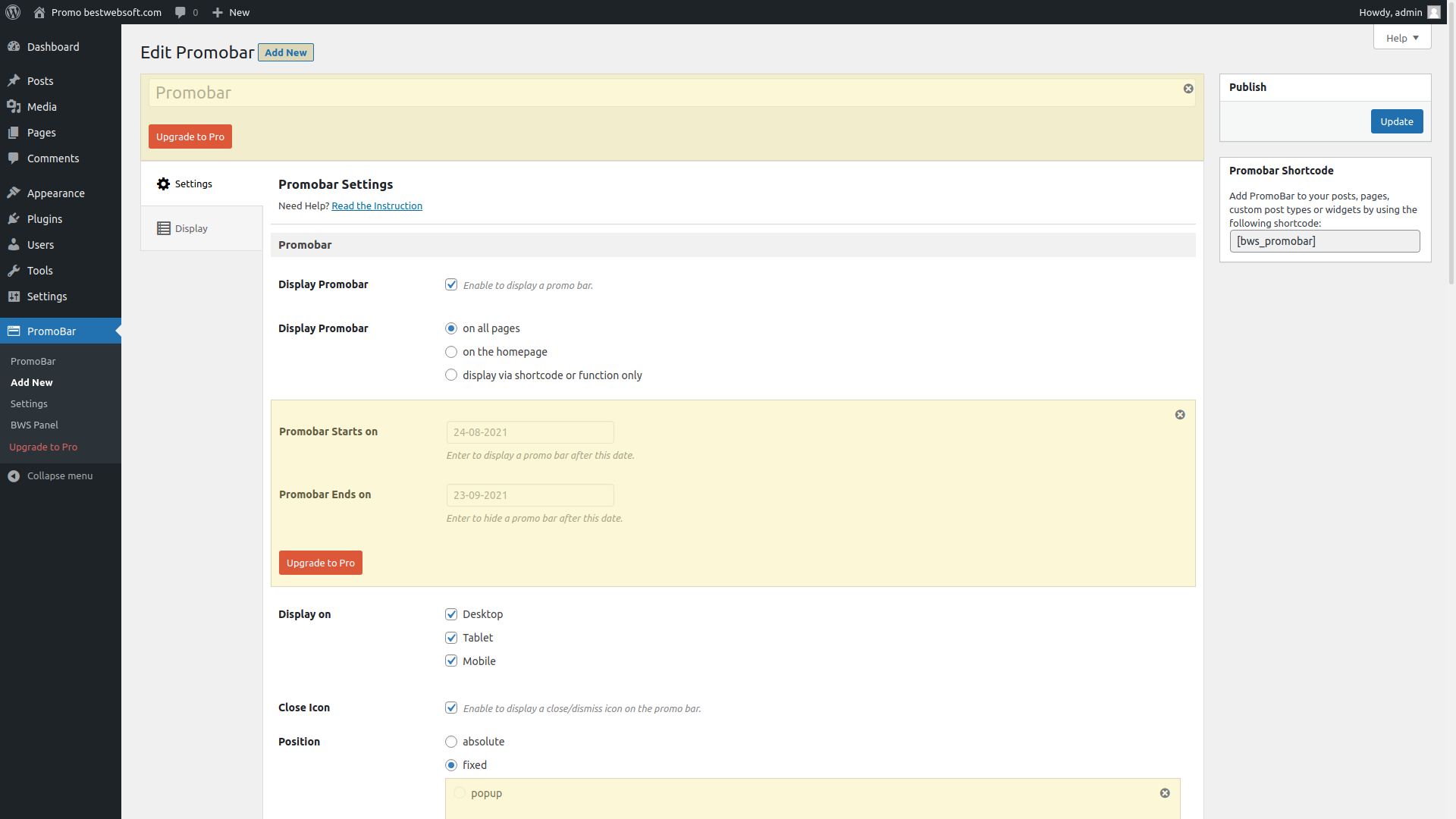Open the comments bubble in admin bar
This screenshot has width=1456, height=819.
coord(186,12)
